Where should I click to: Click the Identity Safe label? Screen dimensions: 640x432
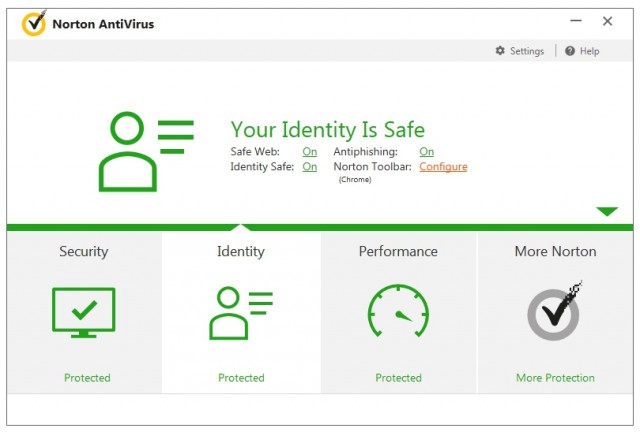(262, 167)
